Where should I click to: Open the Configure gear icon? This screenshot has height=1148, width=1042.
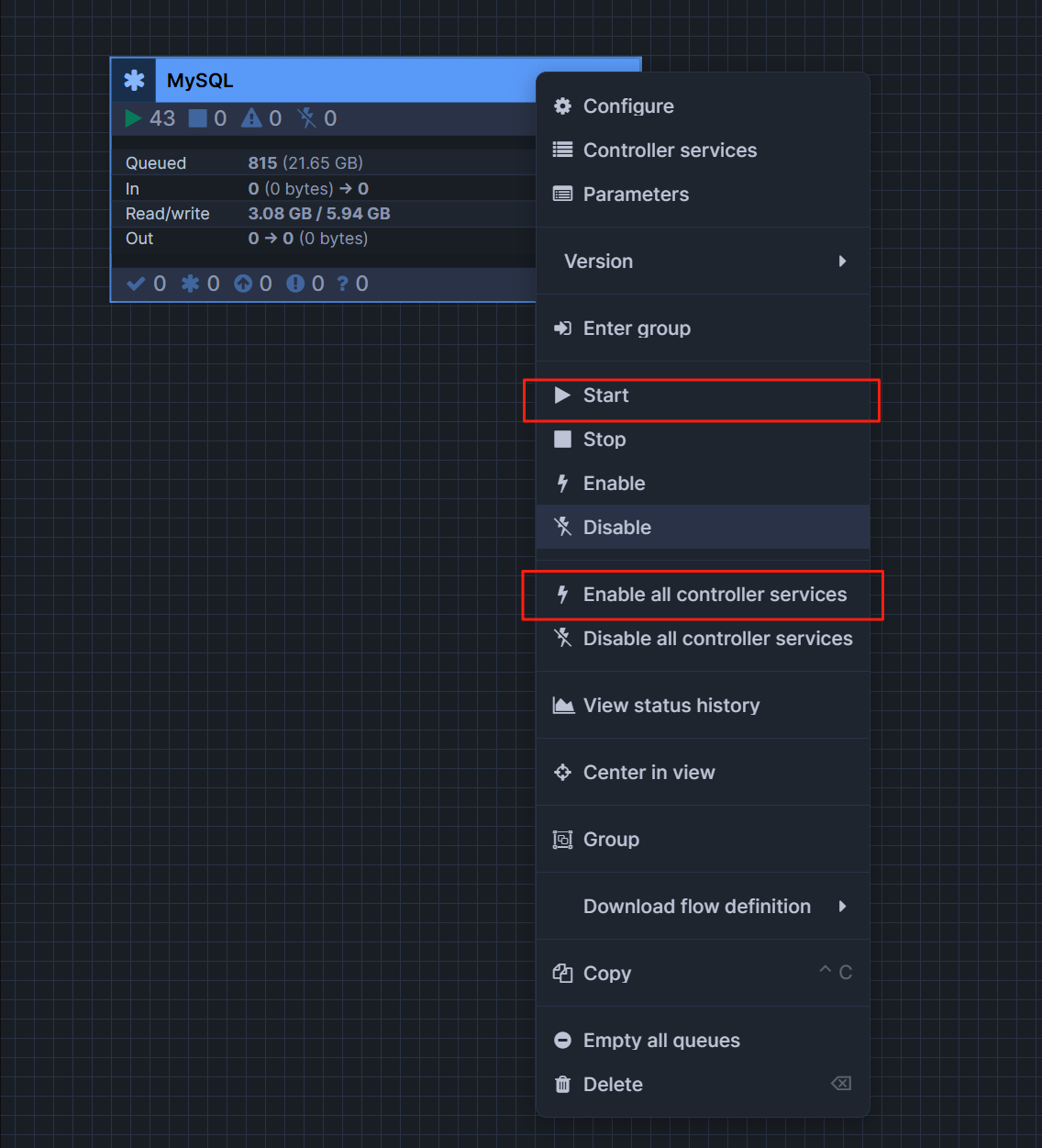(x=562, y=106)
